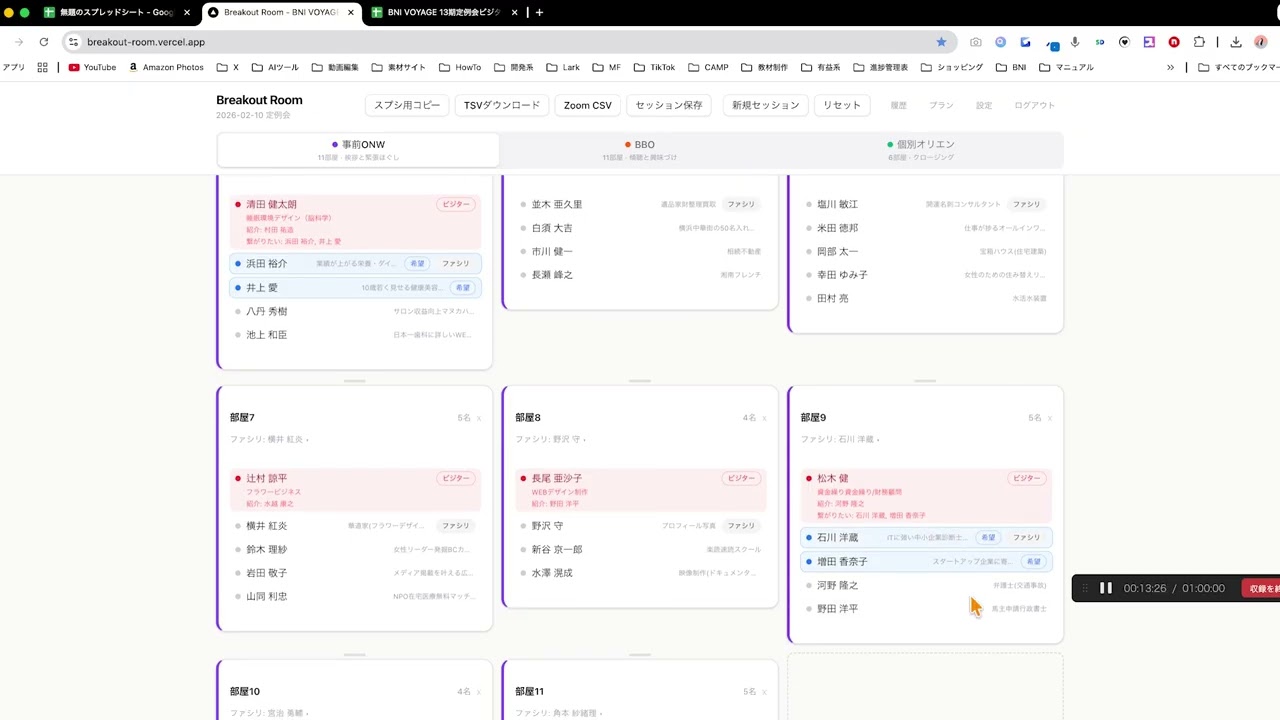
Task: Remove 部屋11 with its x icon
Action: pyautogui.click(x=764, y=692)
